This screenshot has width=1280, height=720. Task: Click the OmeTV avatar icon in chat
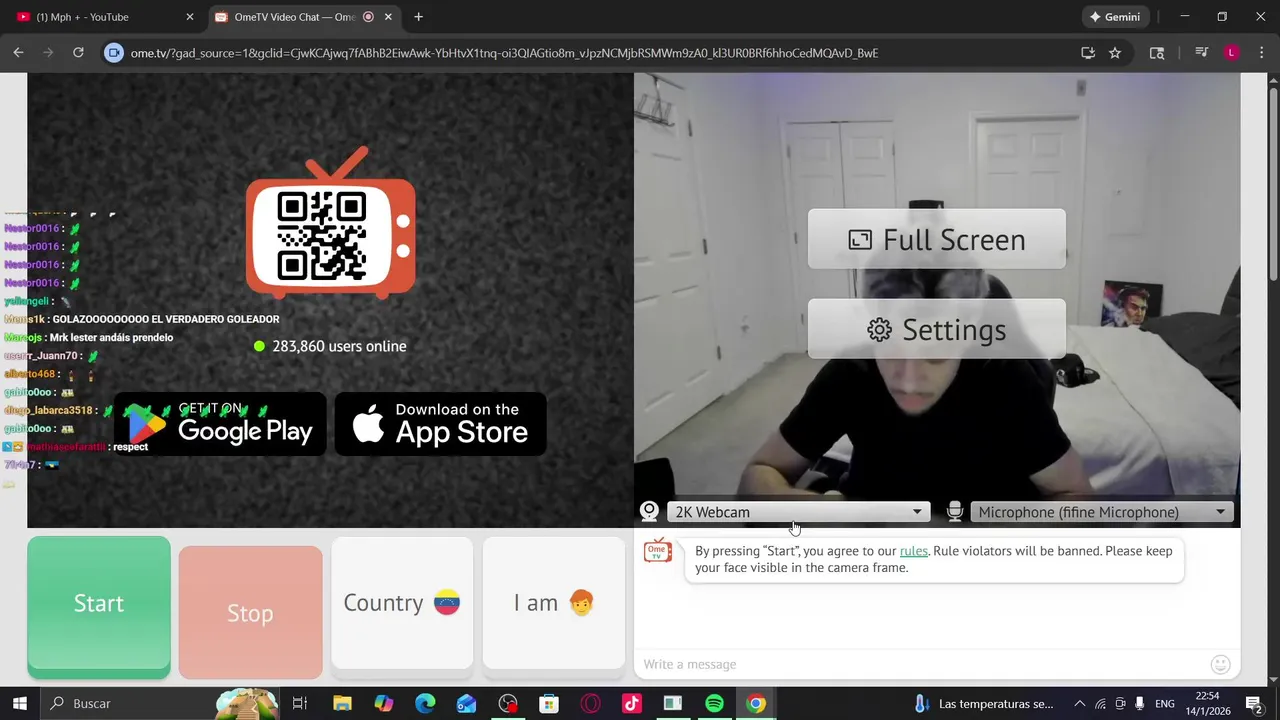(x=658, y=551)
